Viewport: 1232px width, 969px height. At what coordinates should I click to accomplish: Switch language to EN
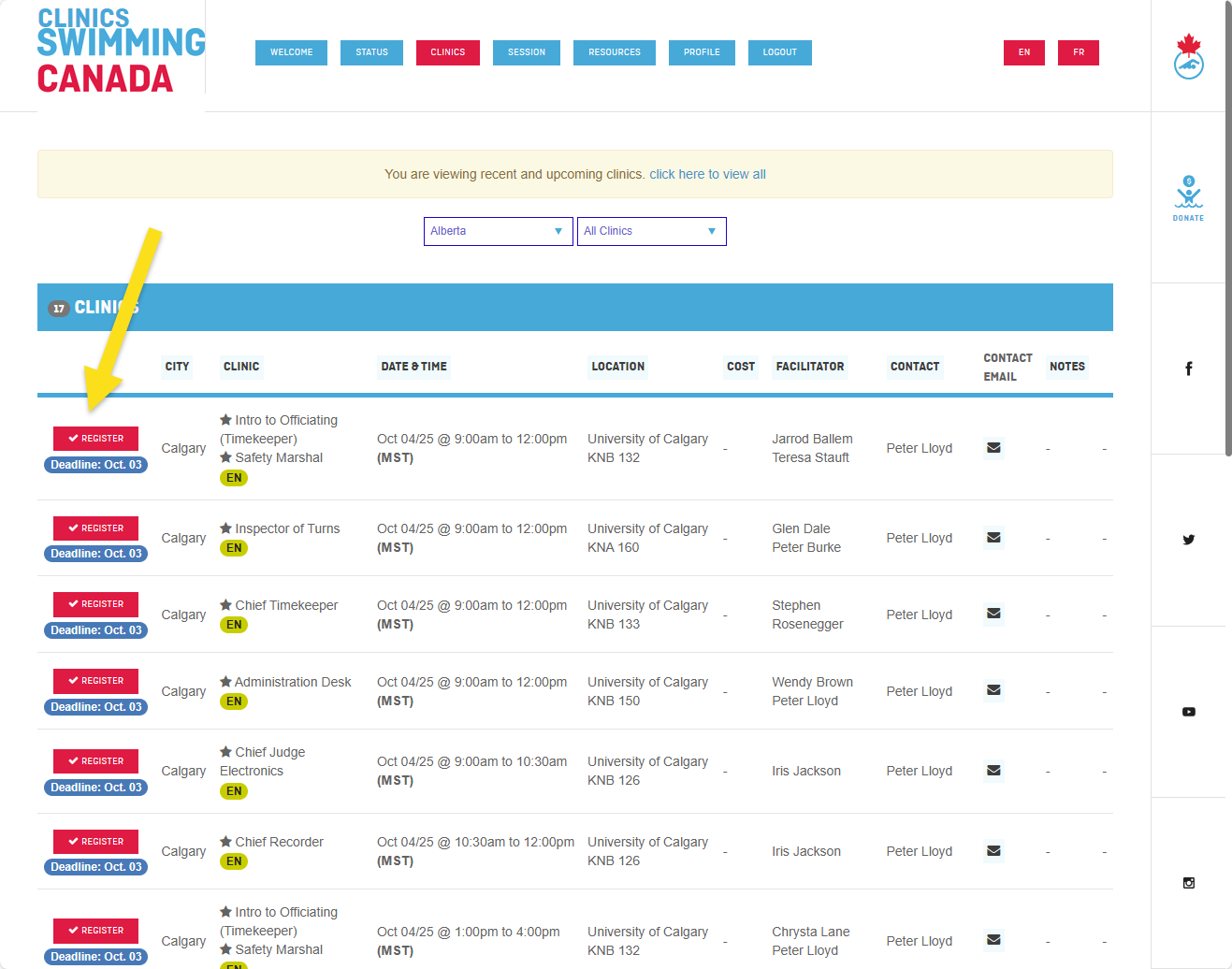1023,52
